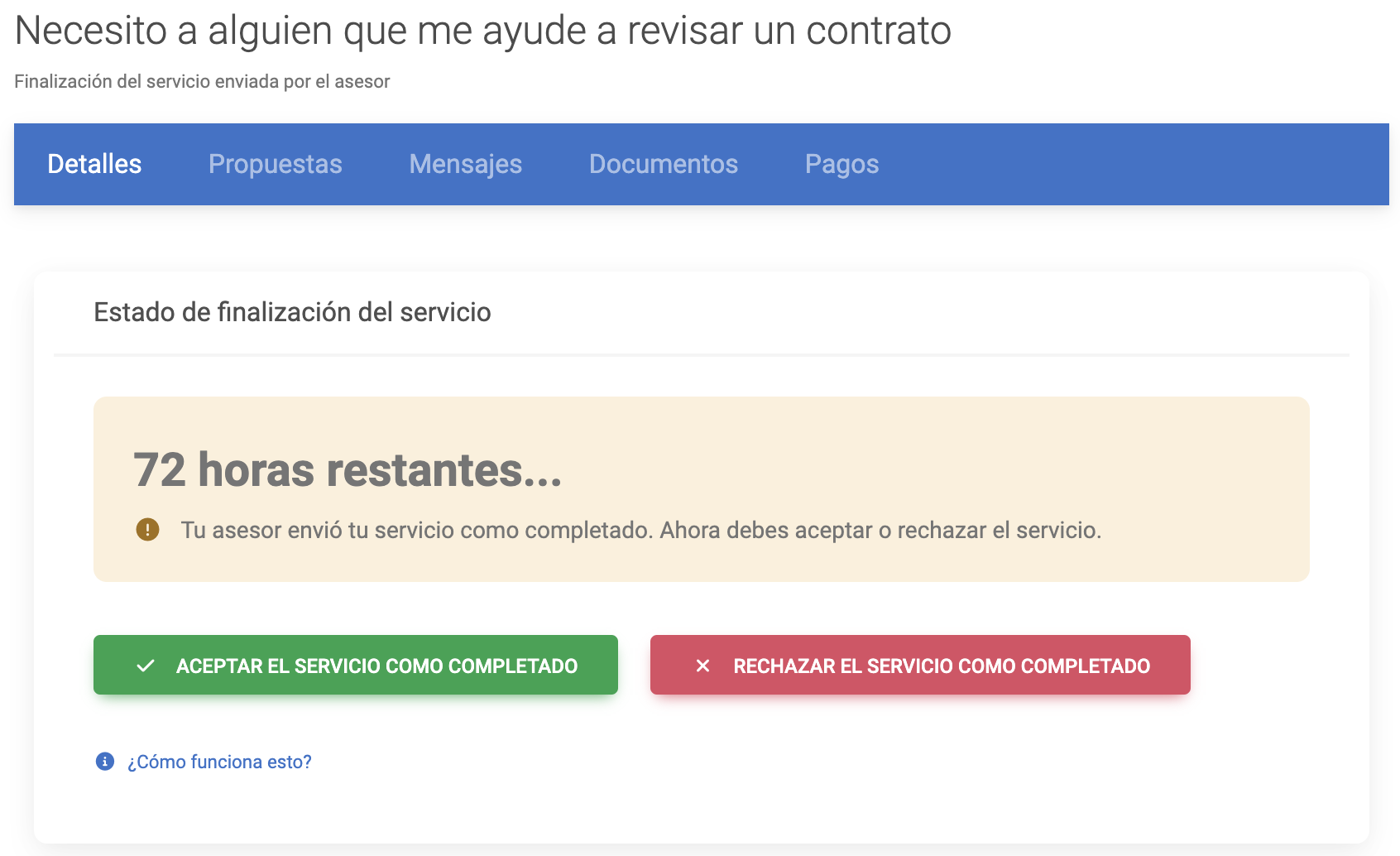The image size is (1400, 856).
Task: Click the page title about revisar un contrato
Action: pyautogui.click(x=482, y=31)
